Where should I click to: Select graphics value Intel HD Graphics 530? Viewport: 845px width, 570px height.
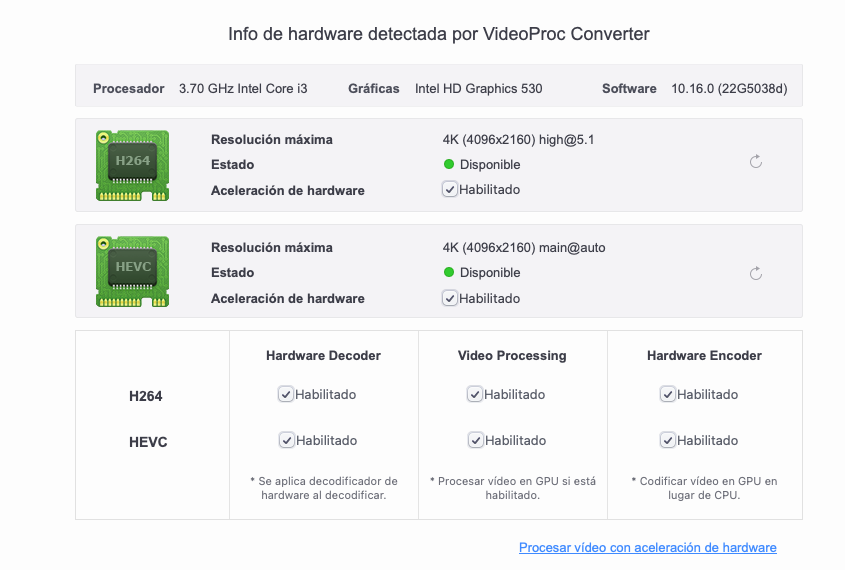point(479,88)
